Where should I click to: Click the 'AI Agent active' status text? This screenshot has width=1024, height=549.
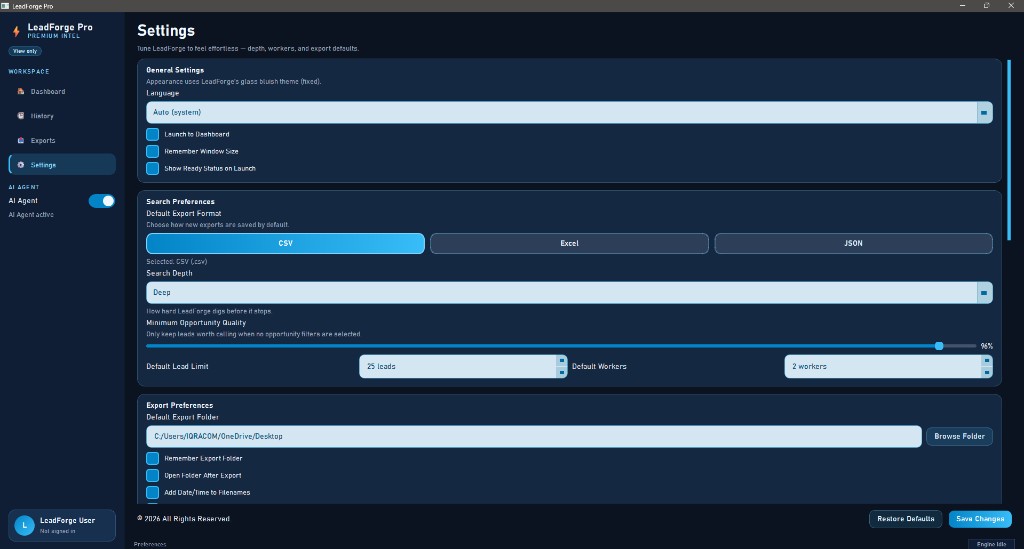31,215
